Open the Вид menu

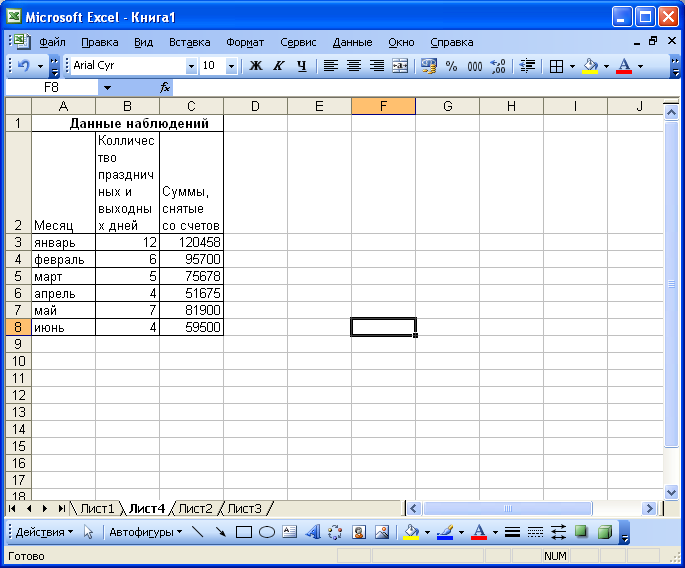(x=143, y=42)
